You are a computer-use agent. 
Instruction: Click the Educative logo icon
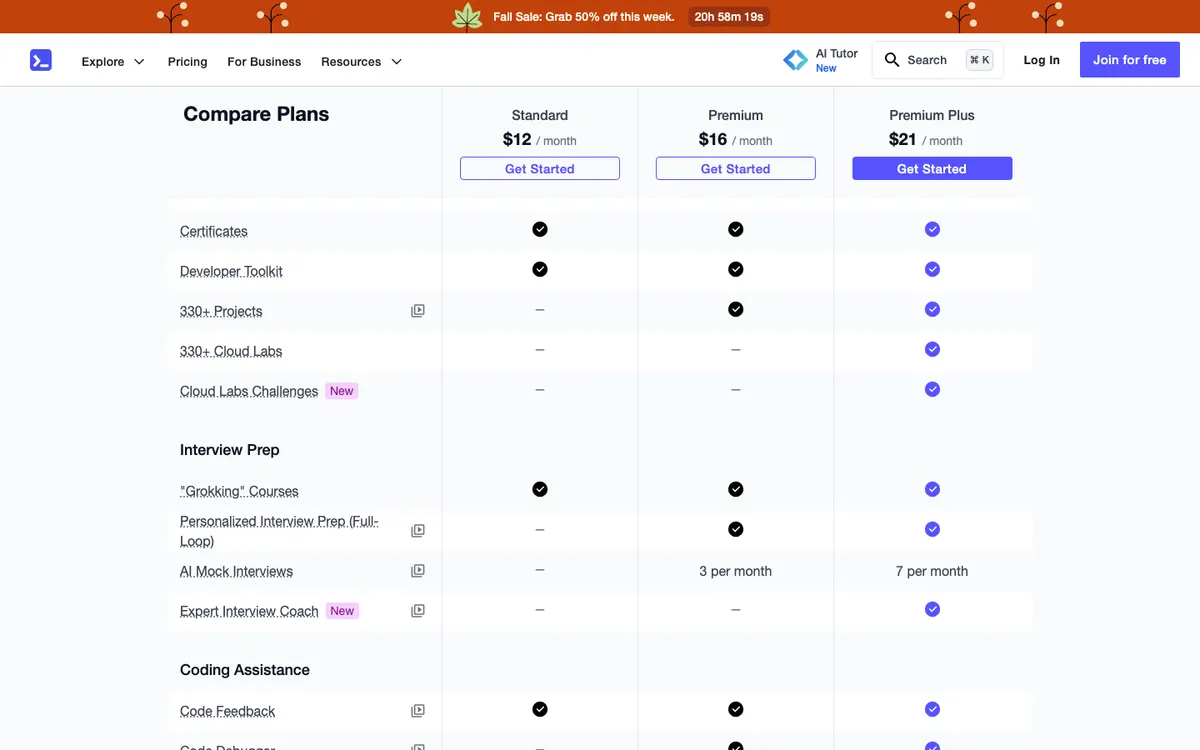40,60
